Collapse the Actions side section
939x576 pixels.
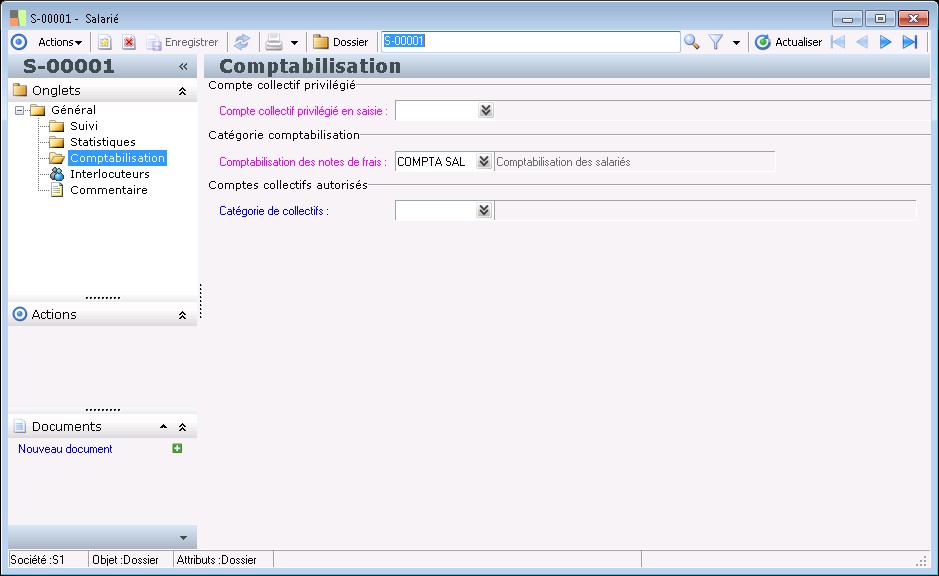click(183, 315)
